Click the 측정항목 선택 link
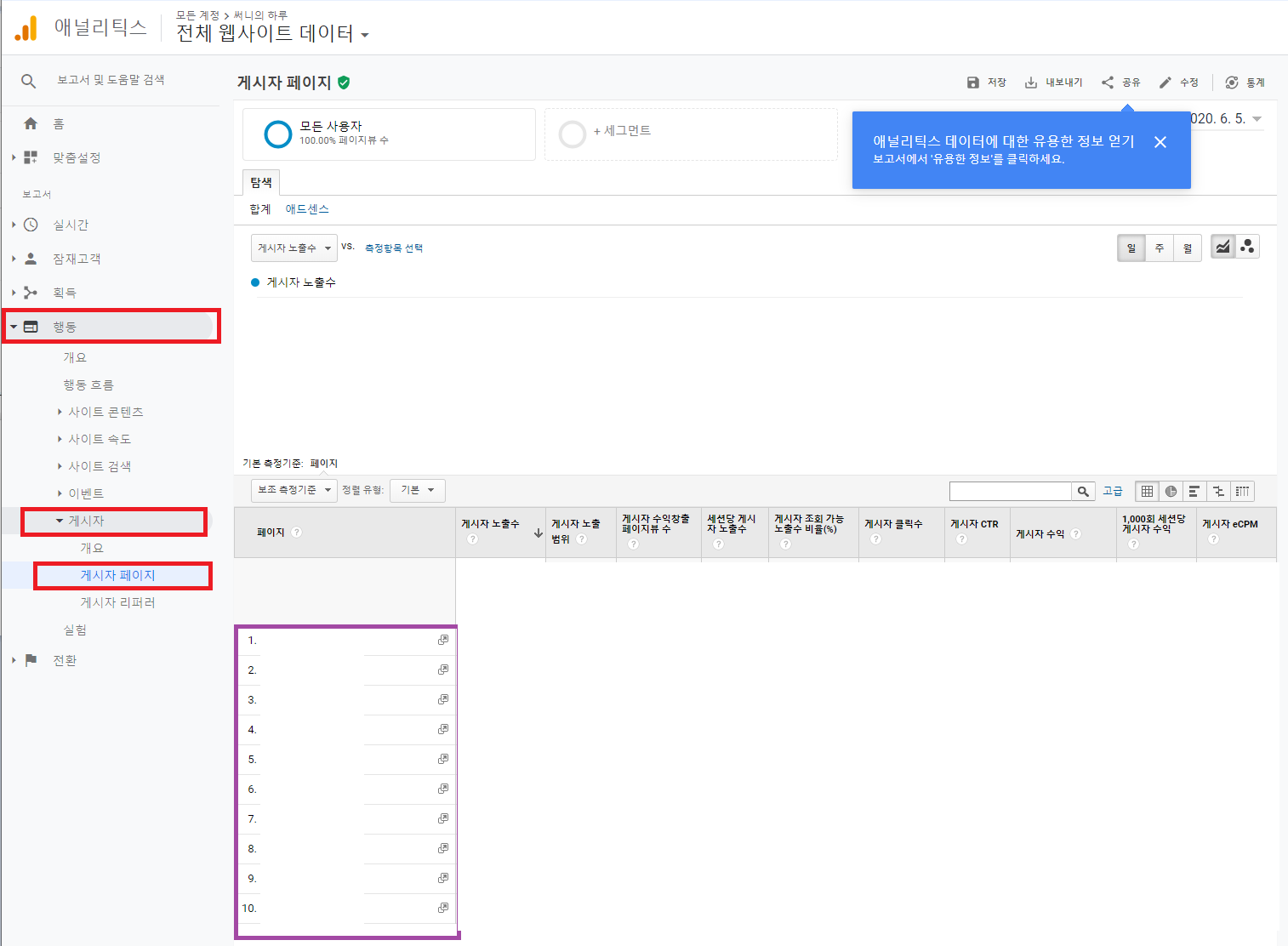This screenshot has width=1288, height=946. (x=394, y=248)
